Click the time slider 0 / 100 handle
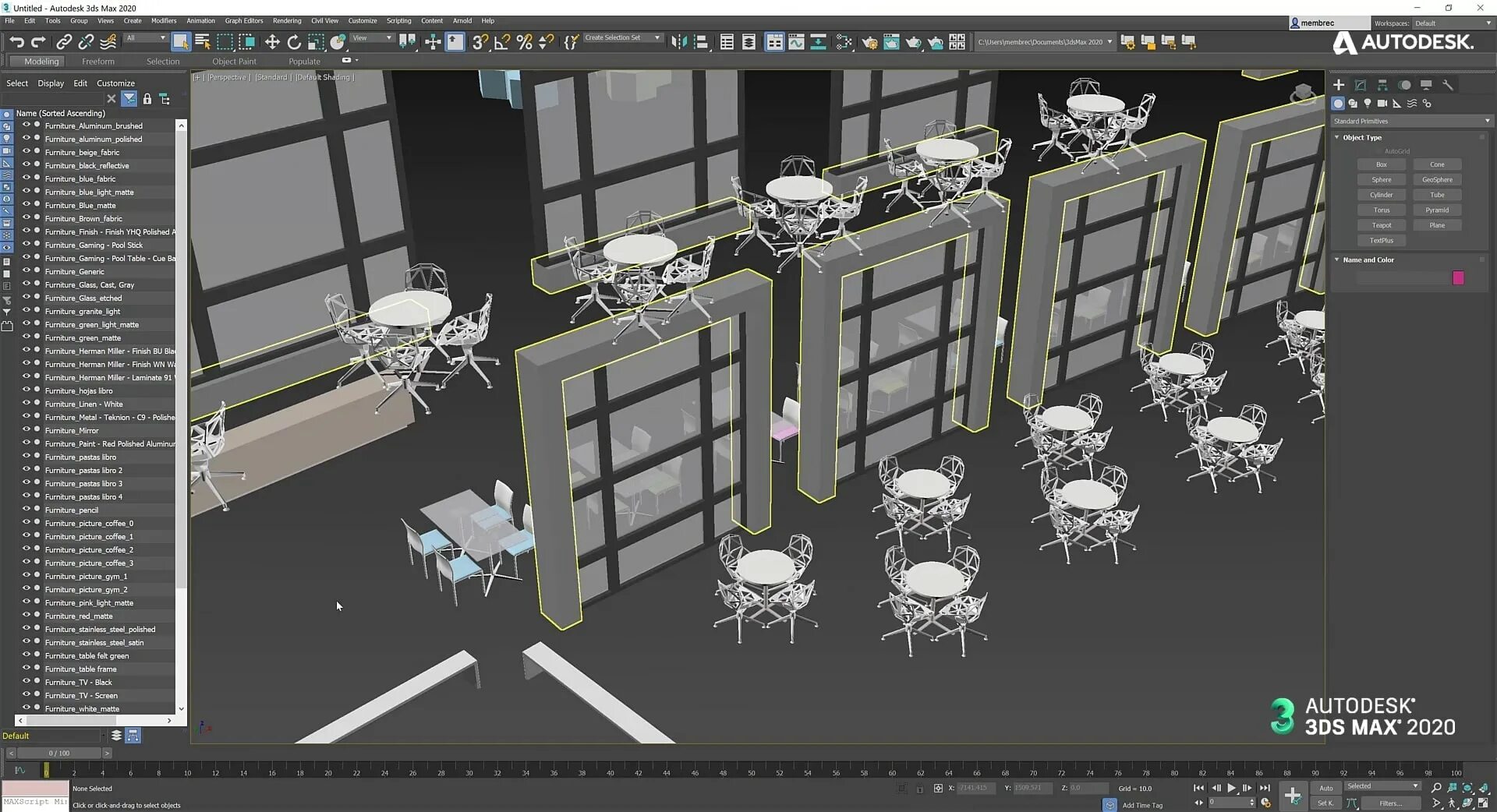 (x=59, y=753)
